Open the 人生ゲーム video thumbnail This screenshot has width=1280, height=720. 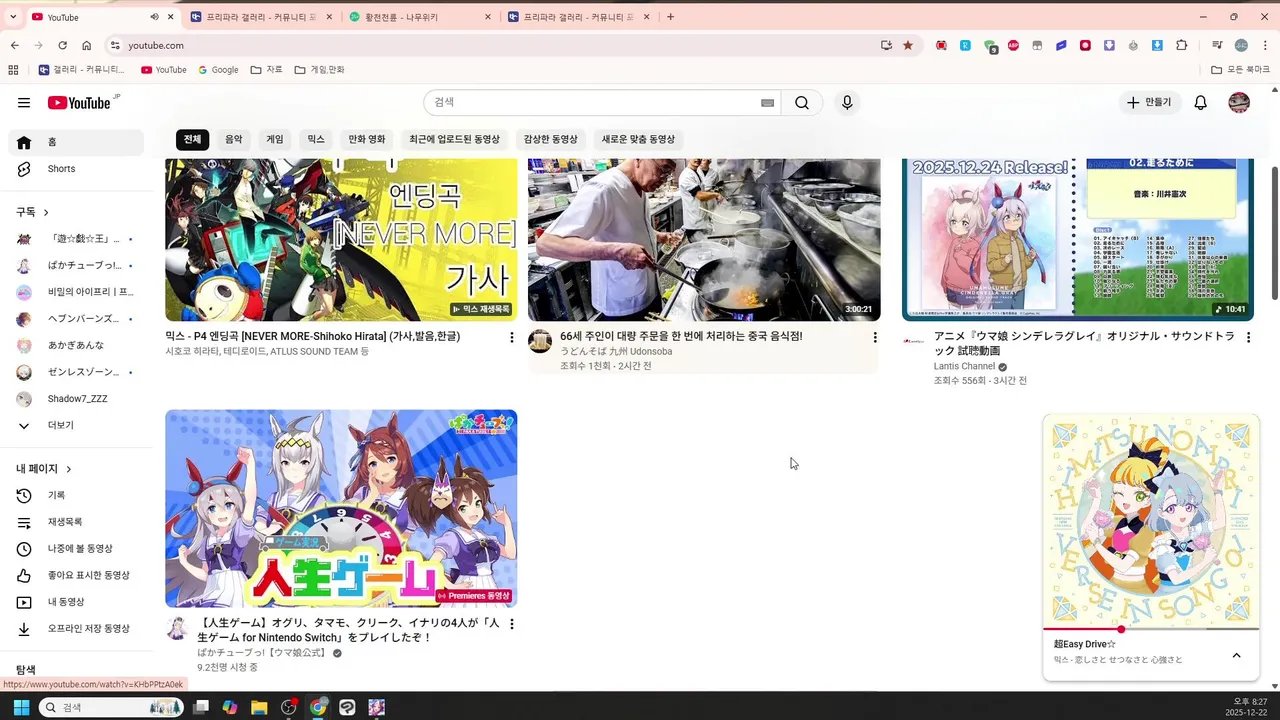(x=341, y=508)
